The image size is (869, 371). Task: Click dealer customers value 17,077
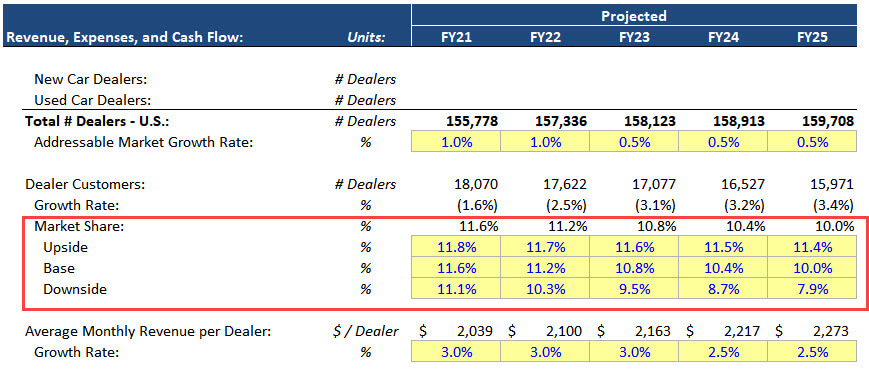point(655,184)
